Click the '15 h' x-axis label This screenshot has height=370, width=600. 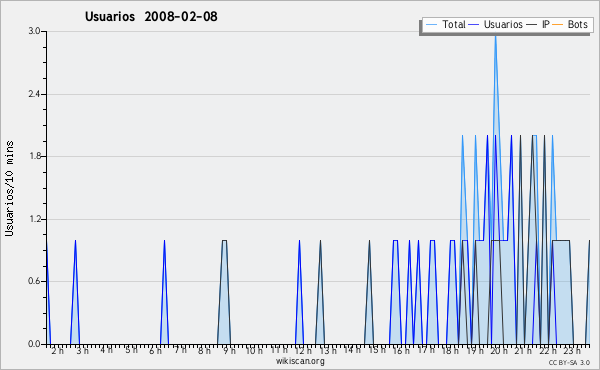pos(377,350)
